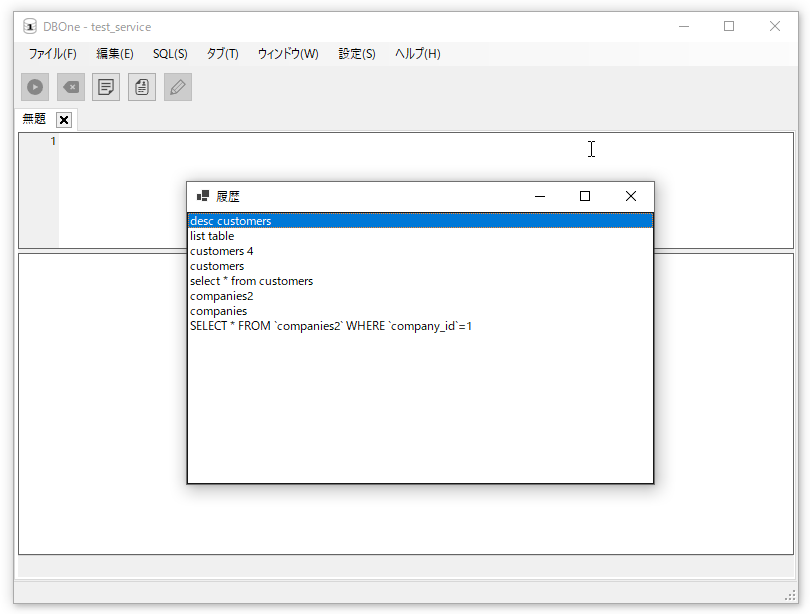The width and height of the screenshot is (810, 614).
Task: Click the run query play icon
Action: (x=35, y=87)
